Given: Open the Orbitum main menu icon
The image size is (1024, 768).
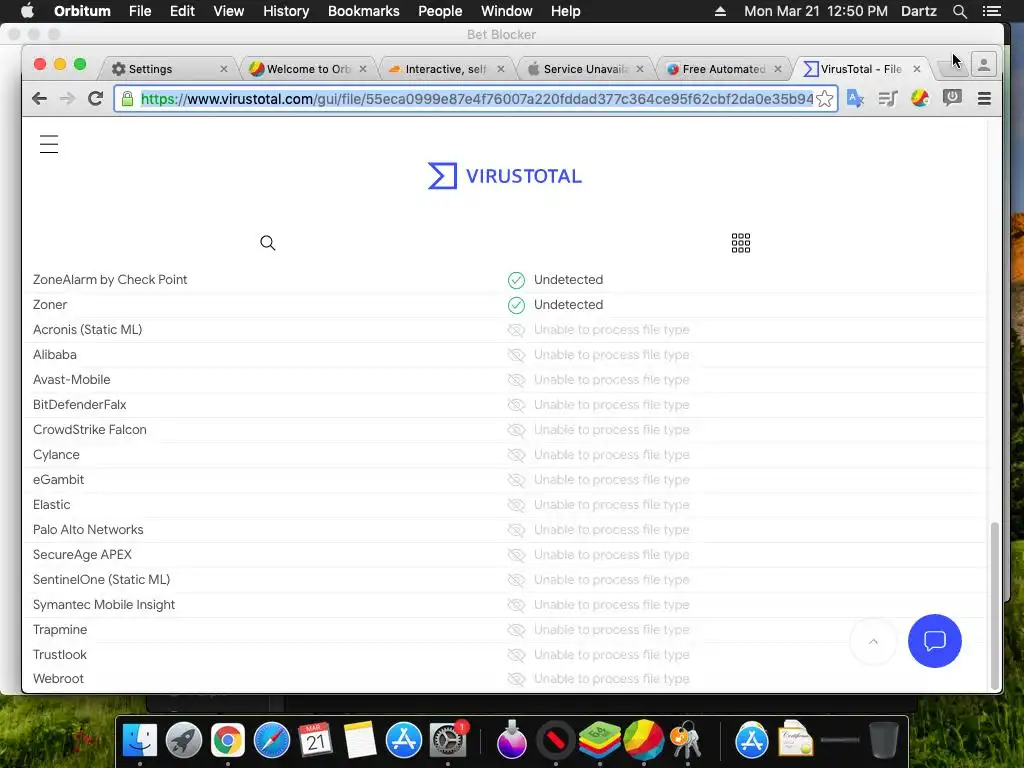Looking at the screenshot, I should [x=984, y=99].
